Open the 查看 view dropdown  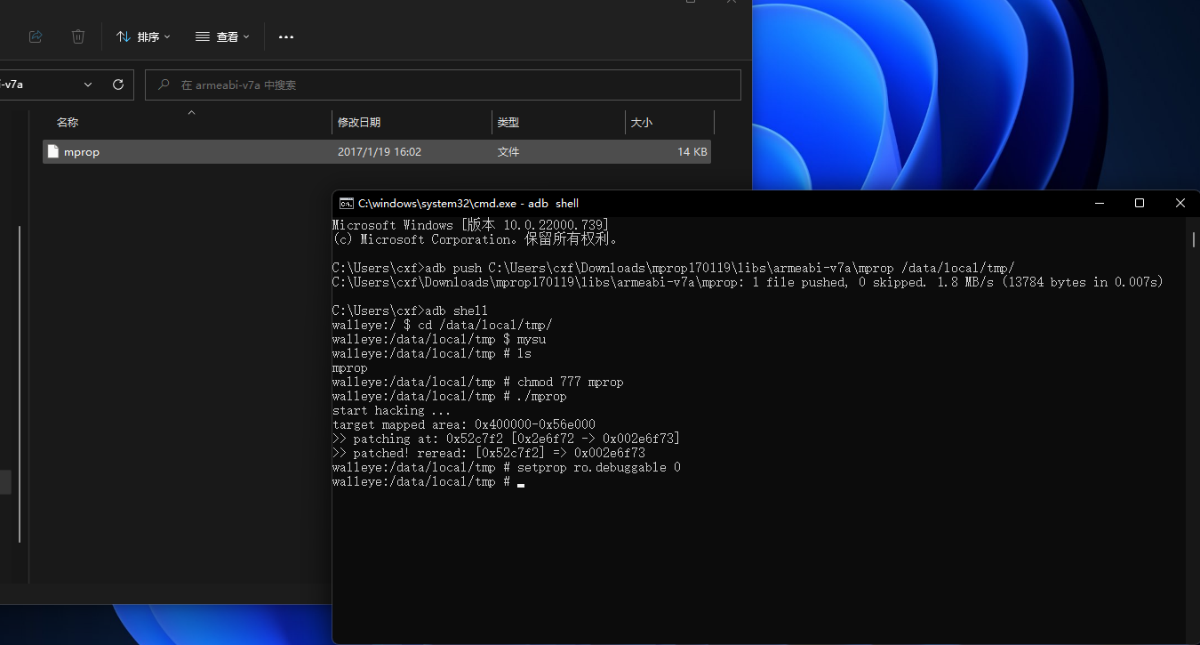click(222, 37)
